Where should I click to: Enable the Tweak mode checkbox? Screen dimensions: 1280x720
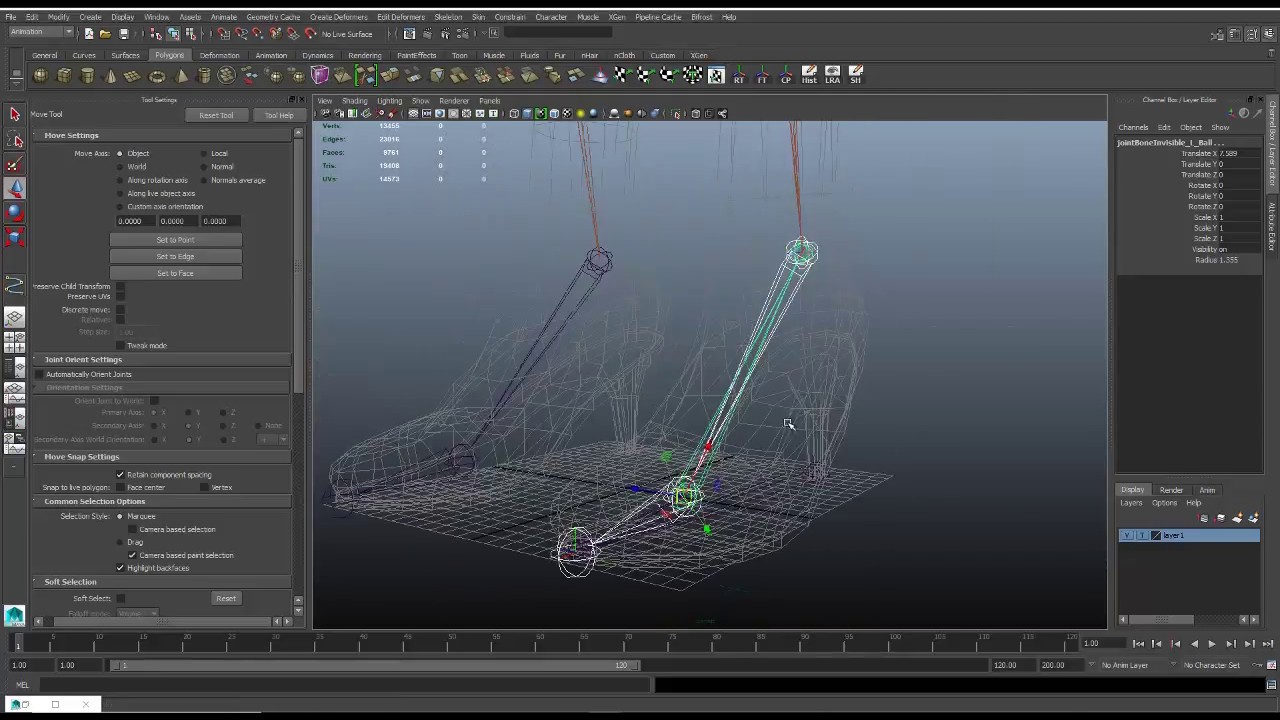(x=120, y=345)
